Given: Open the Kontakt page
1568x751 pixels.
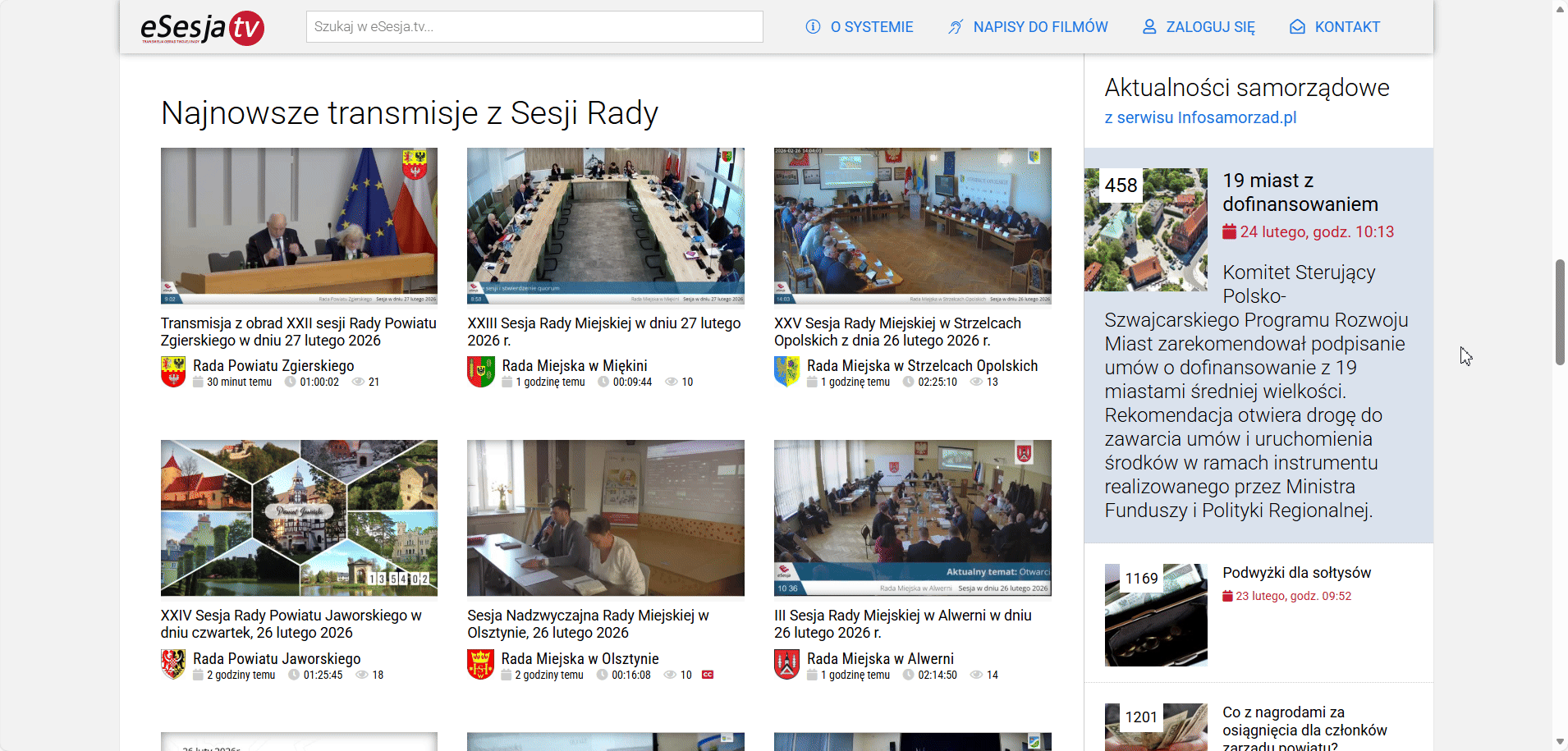Looking at the screenshot, I should [1335, 27].
